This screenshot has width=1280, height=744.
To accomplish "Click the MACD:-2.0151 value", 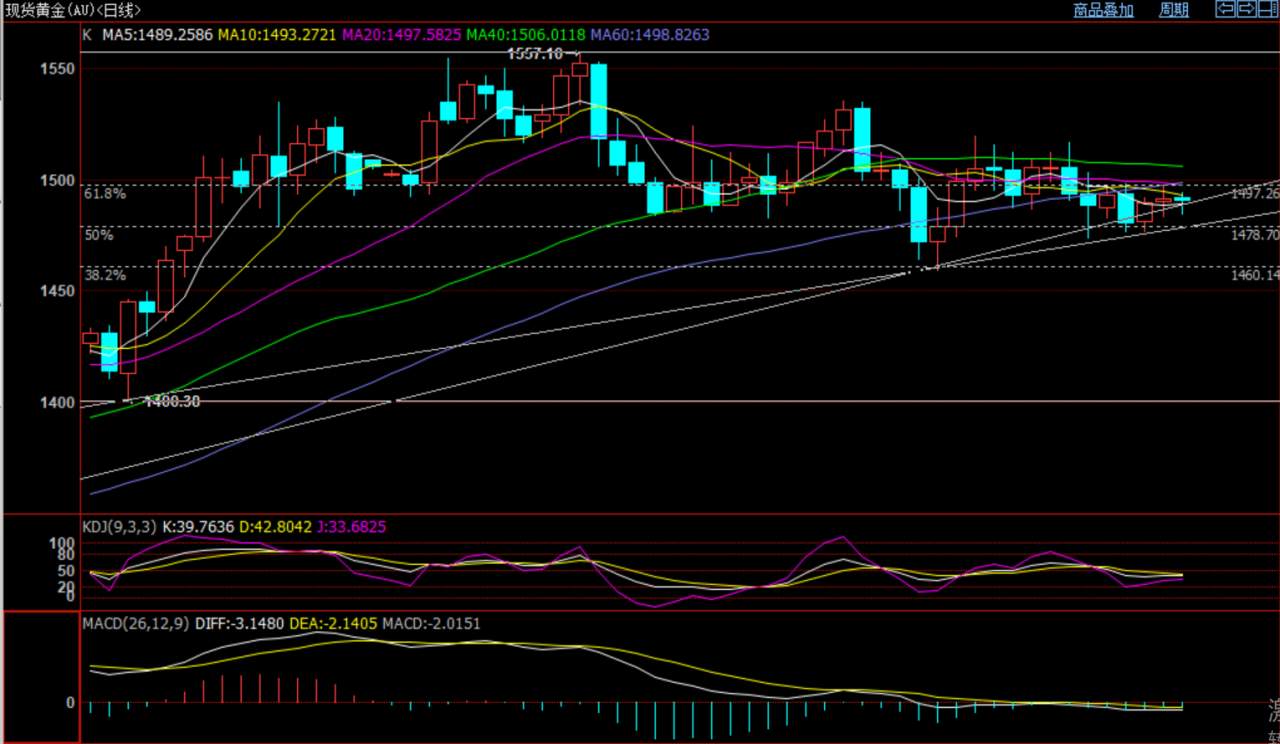I will coord(432,624).
